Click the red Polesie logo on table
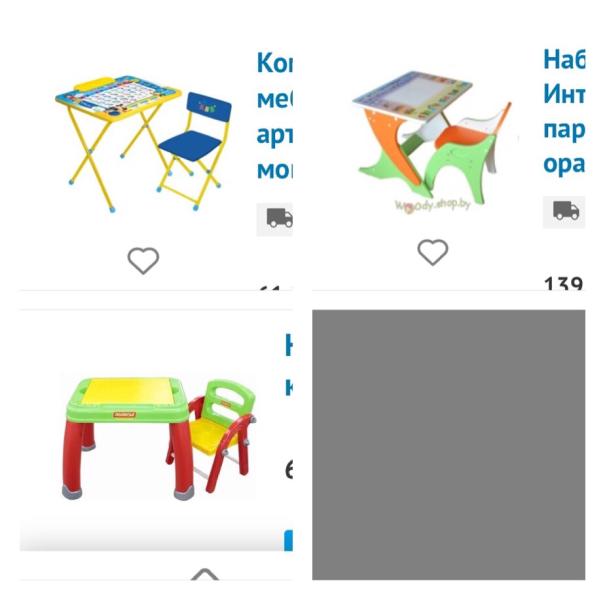The image size is (605, 600). tap(124, 415)
